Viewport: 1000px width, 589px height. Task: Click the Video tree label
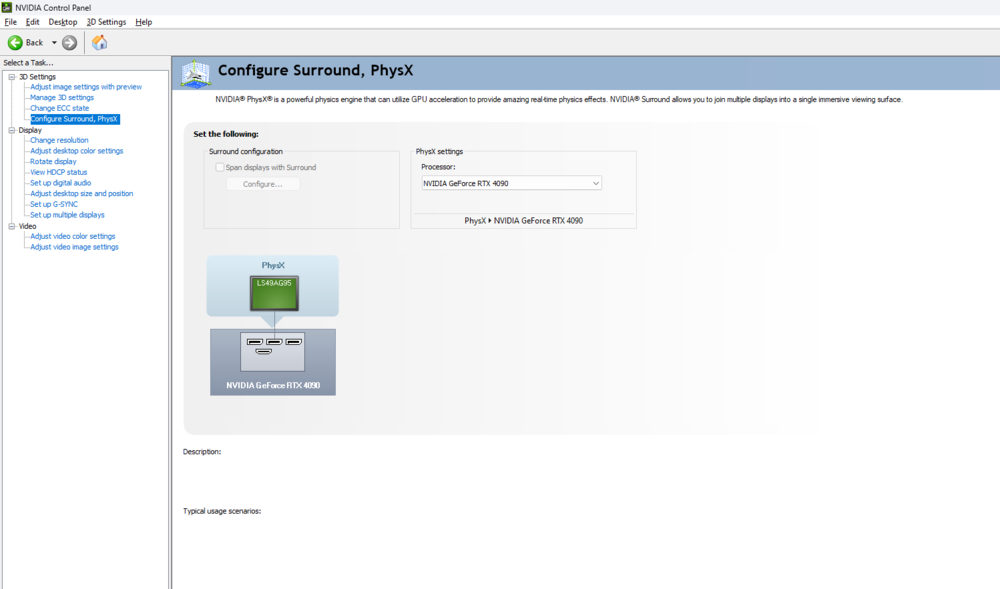[27, 226]
